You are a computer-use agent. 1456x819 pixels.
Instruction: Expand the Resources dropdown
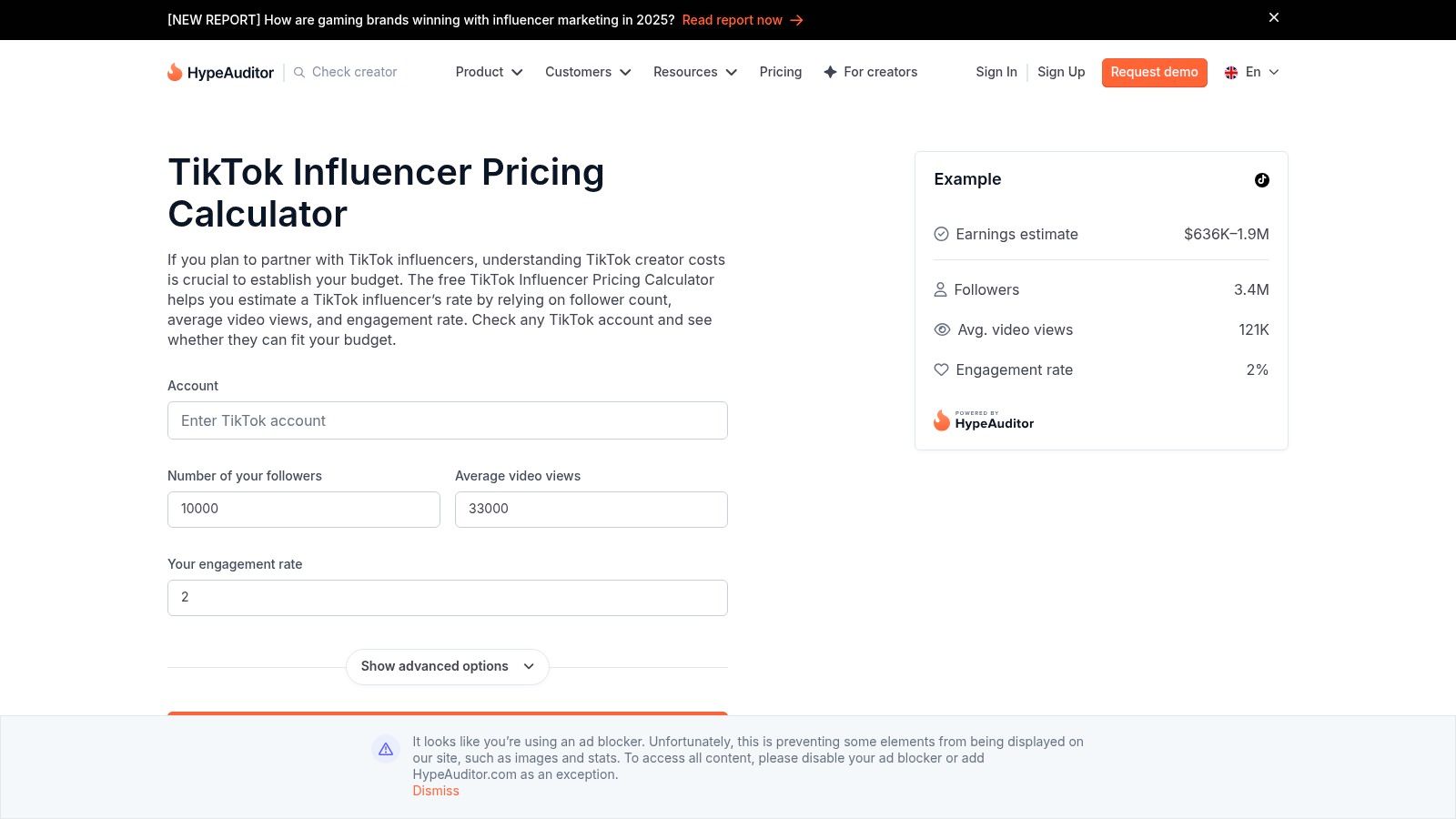pos(694,72)
